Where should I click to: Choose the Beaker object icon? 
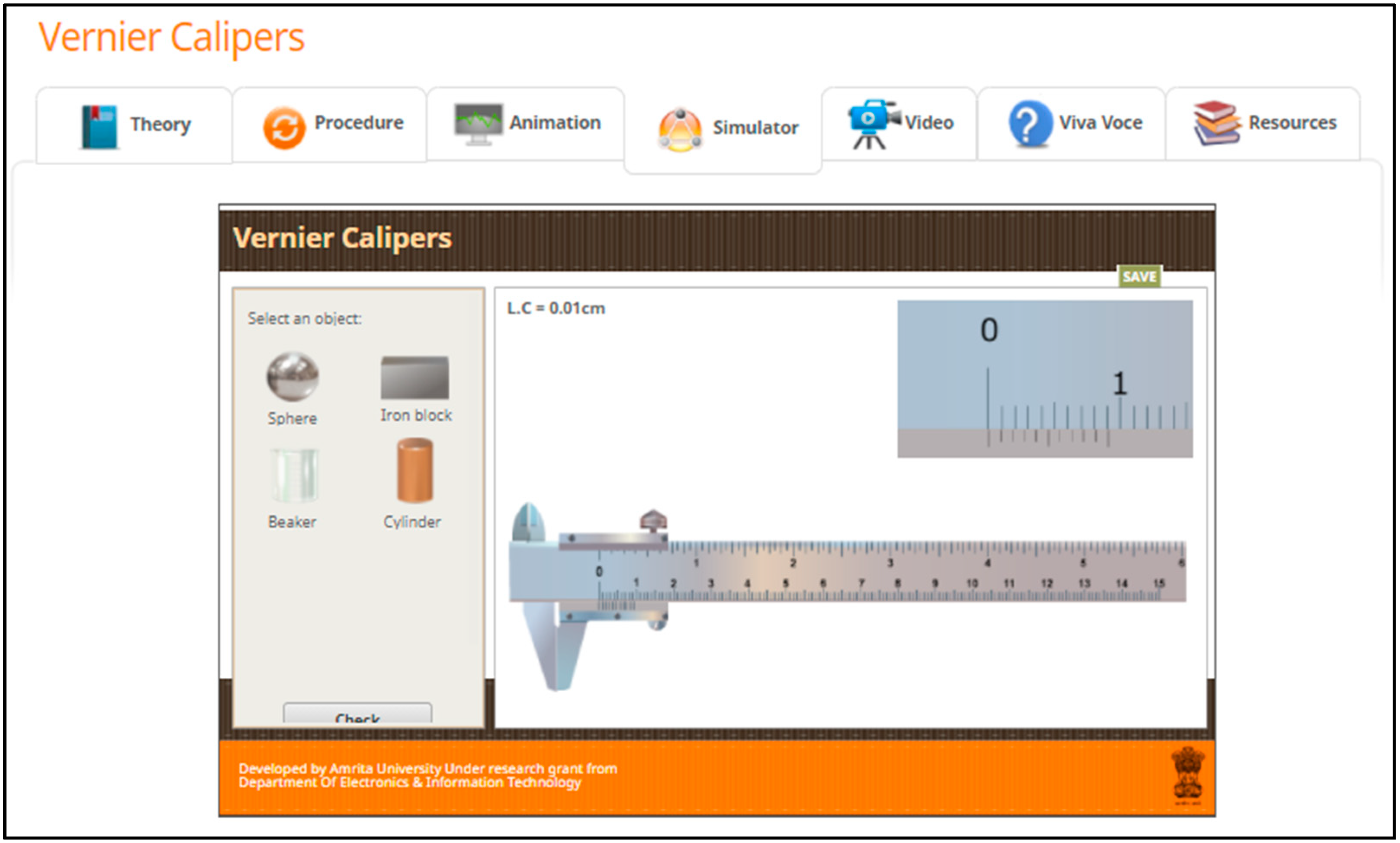294,475
